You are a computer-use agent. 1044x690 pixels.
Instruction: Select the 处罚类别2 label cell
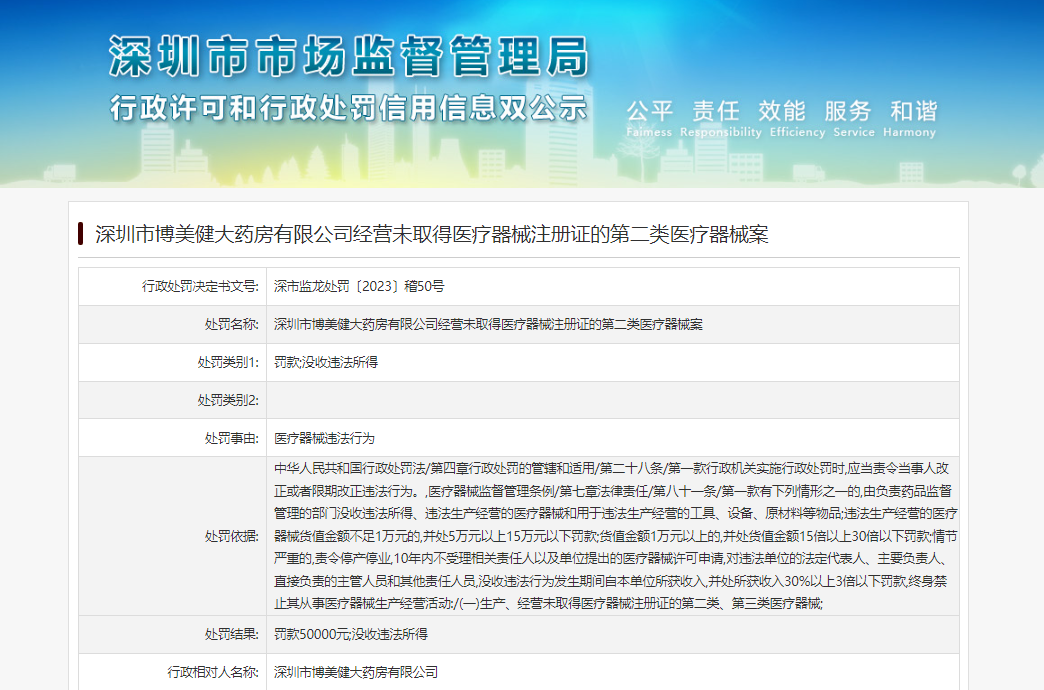(173, 400)
